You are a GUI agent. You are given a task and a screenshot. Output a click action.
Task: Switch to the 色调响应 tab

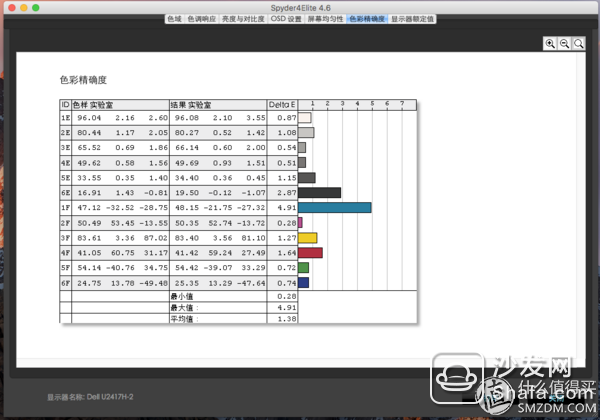[202, 18]
